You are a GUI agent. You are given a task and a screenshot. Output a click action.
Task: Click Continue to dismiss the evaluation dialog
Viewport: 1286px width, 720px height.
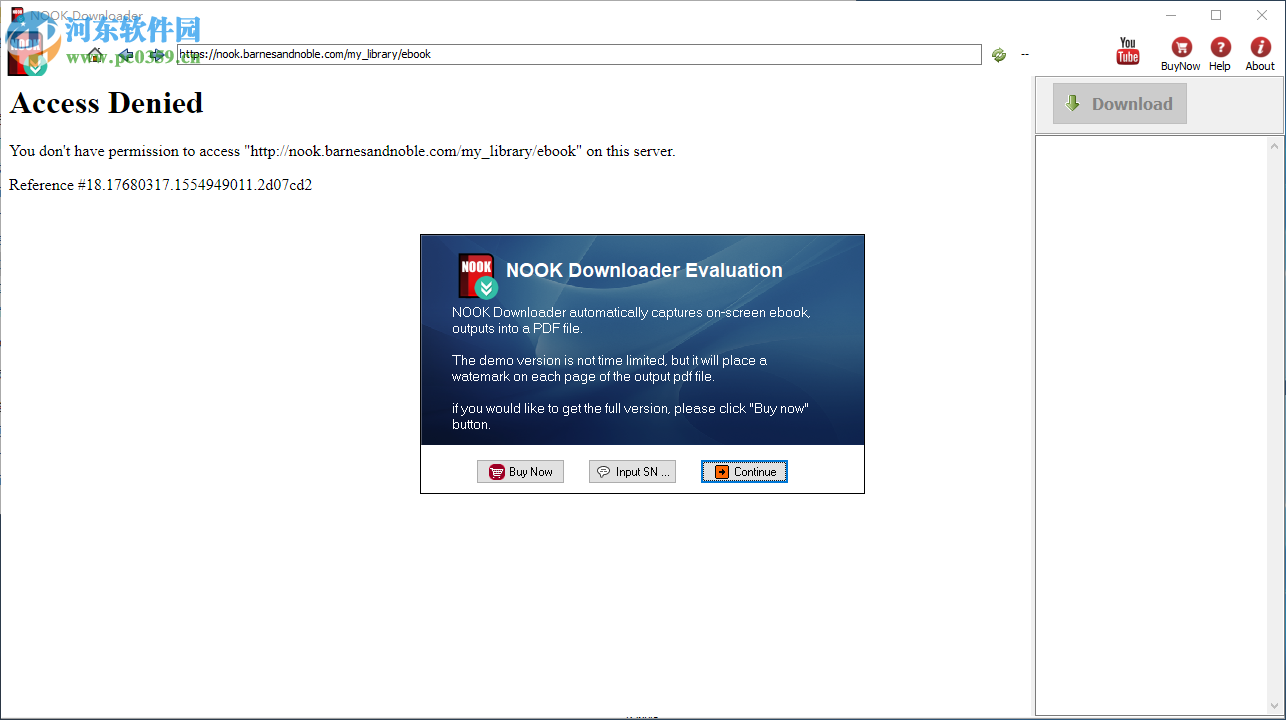(745, 472)
